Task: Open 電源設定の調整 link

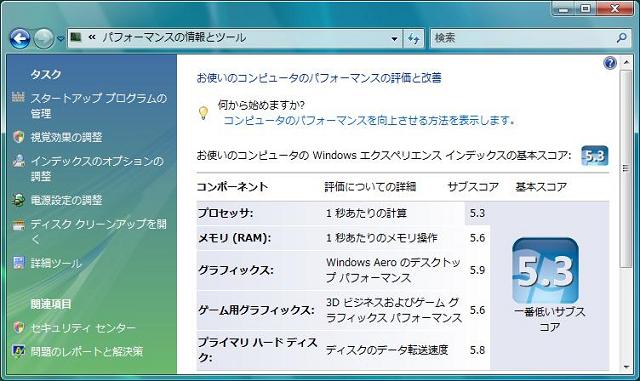Action: (67, 200)
